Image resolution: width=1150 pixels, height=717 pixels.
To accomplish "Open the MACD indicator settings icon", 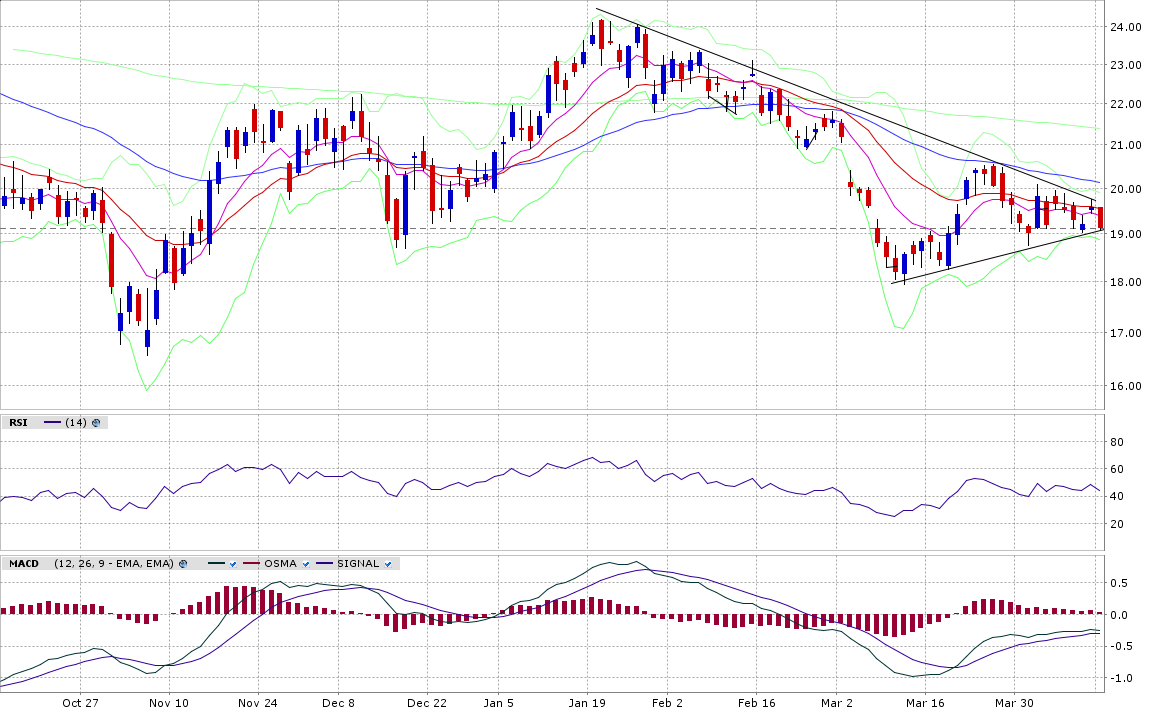I will click(183, 564).
